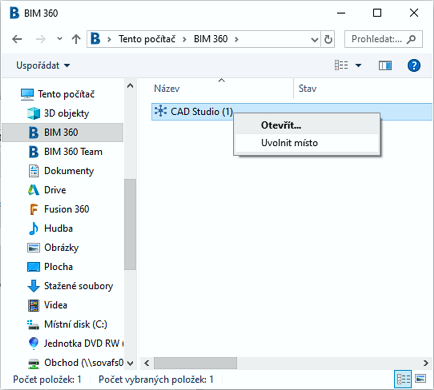This screenshot has height=390, width=434.
Task: Change view with the view icon
Action: coord(341,65)
